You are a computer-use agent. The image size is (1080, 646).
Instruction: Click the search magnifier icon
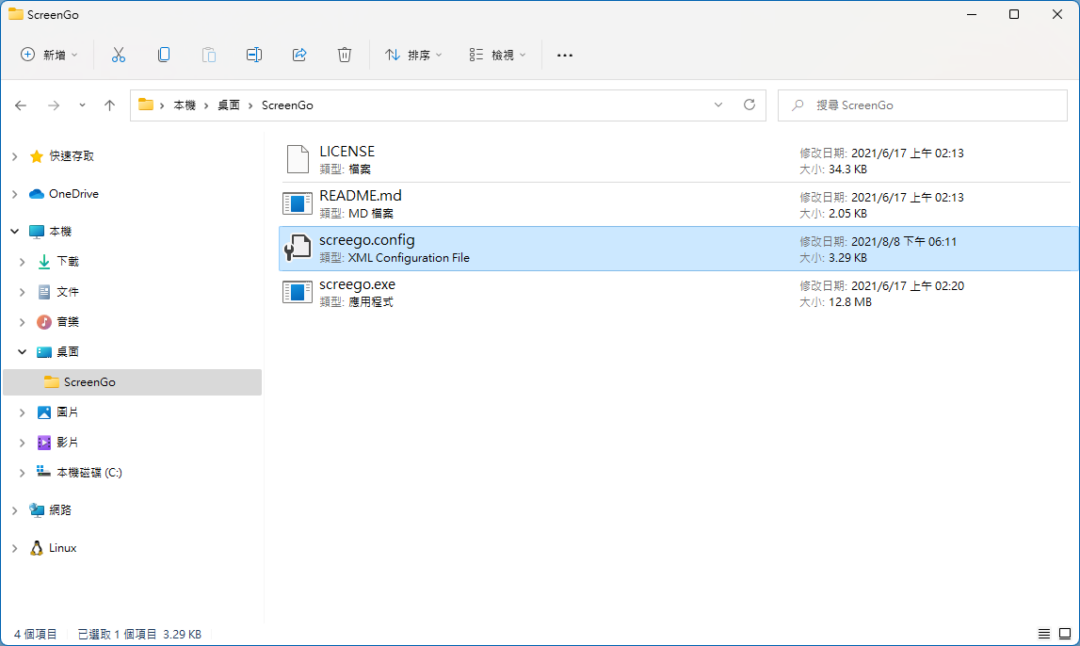(x=798, y=105)
